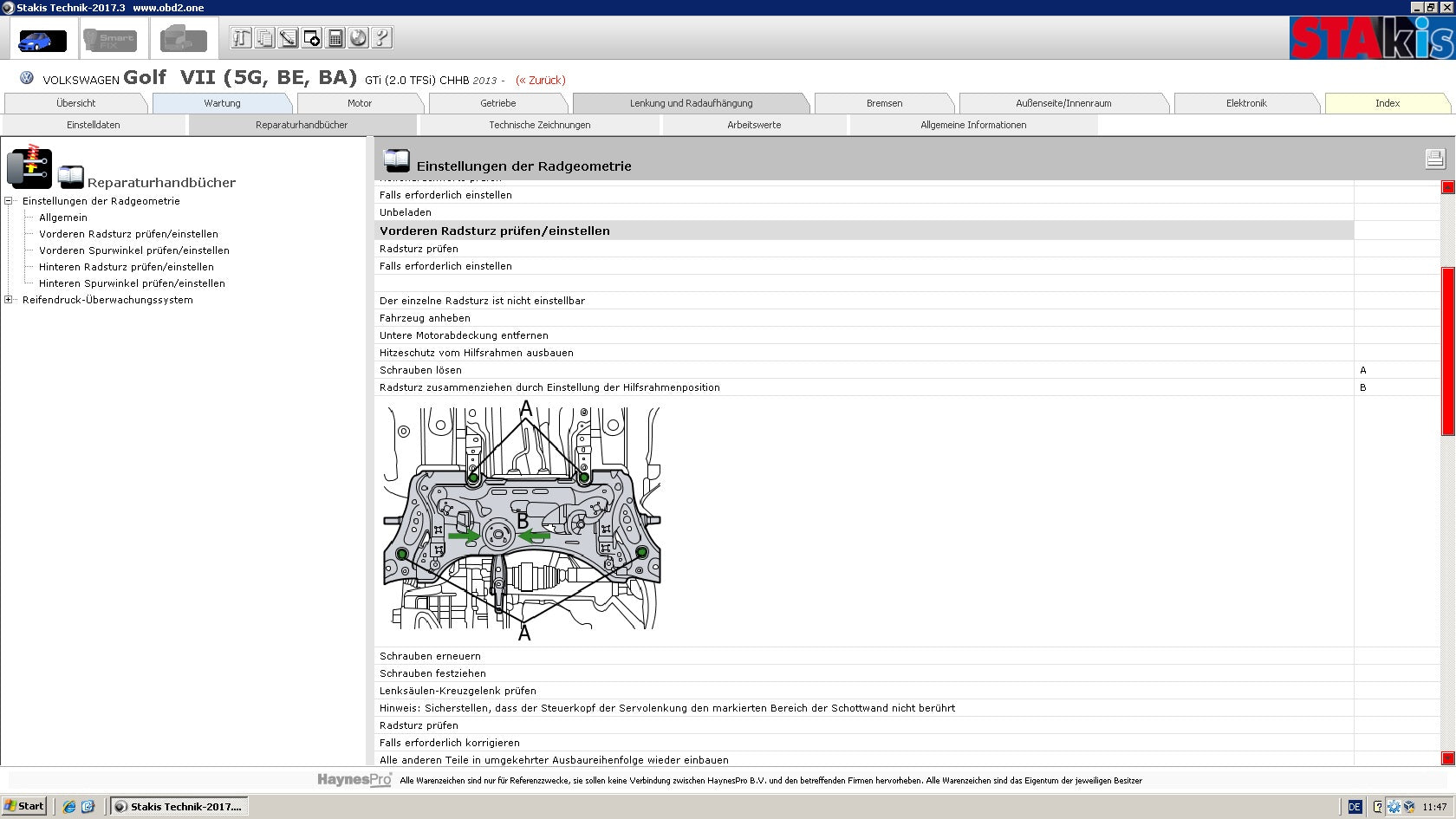This screenshot has height=819, width=1456.
Task: Click the second quick launch browser icon
Action: (x=88, y=806)
